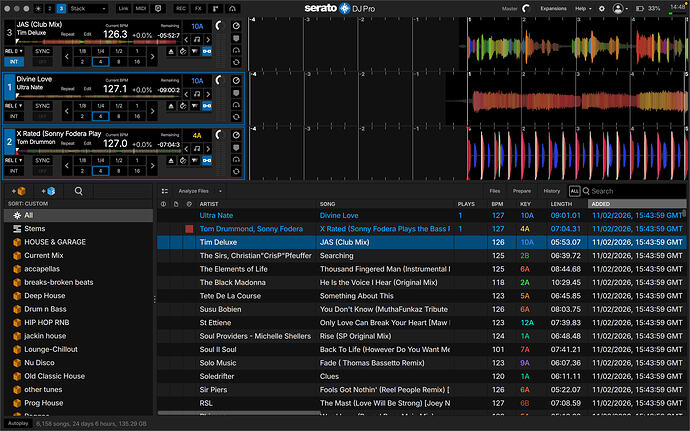Image resolution: width=690 pixels, height=431 pixels.
Task: Click the MIDI button
Action: [141, 8]
